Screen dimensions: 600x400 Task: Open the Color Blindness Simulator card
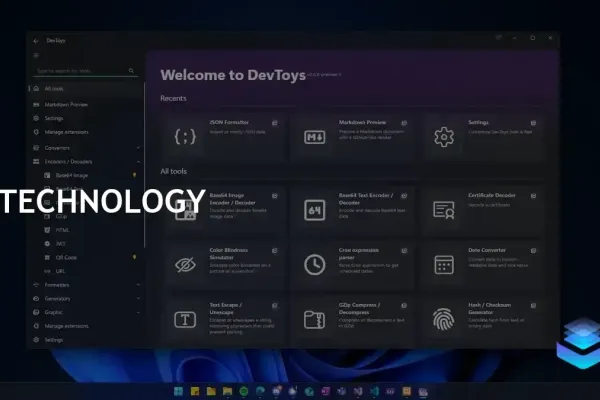point(225,264)
